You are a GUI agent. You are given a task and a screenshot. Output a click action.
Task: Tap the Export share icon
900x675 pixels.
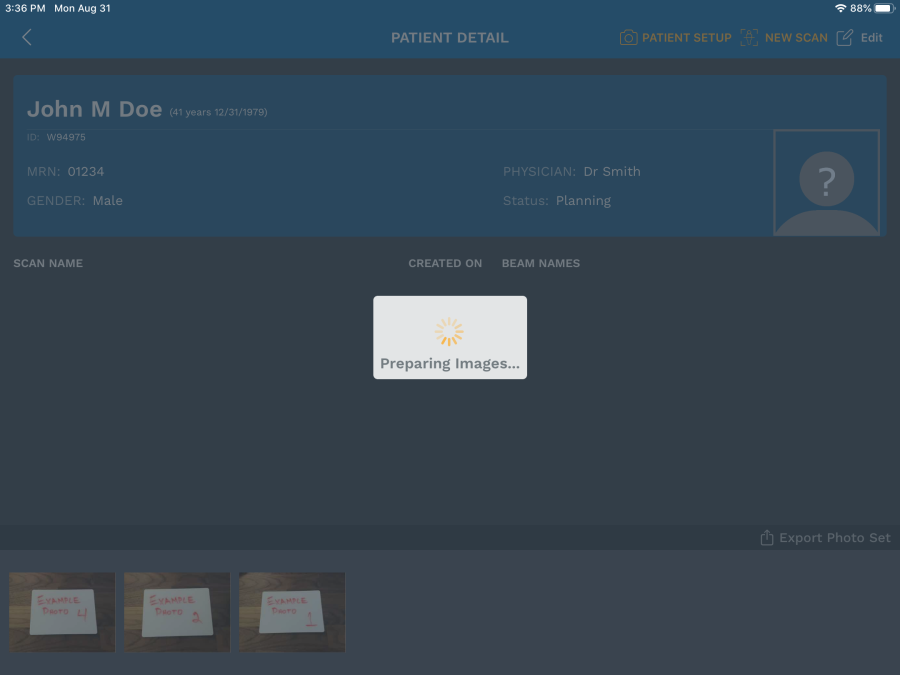767,538
